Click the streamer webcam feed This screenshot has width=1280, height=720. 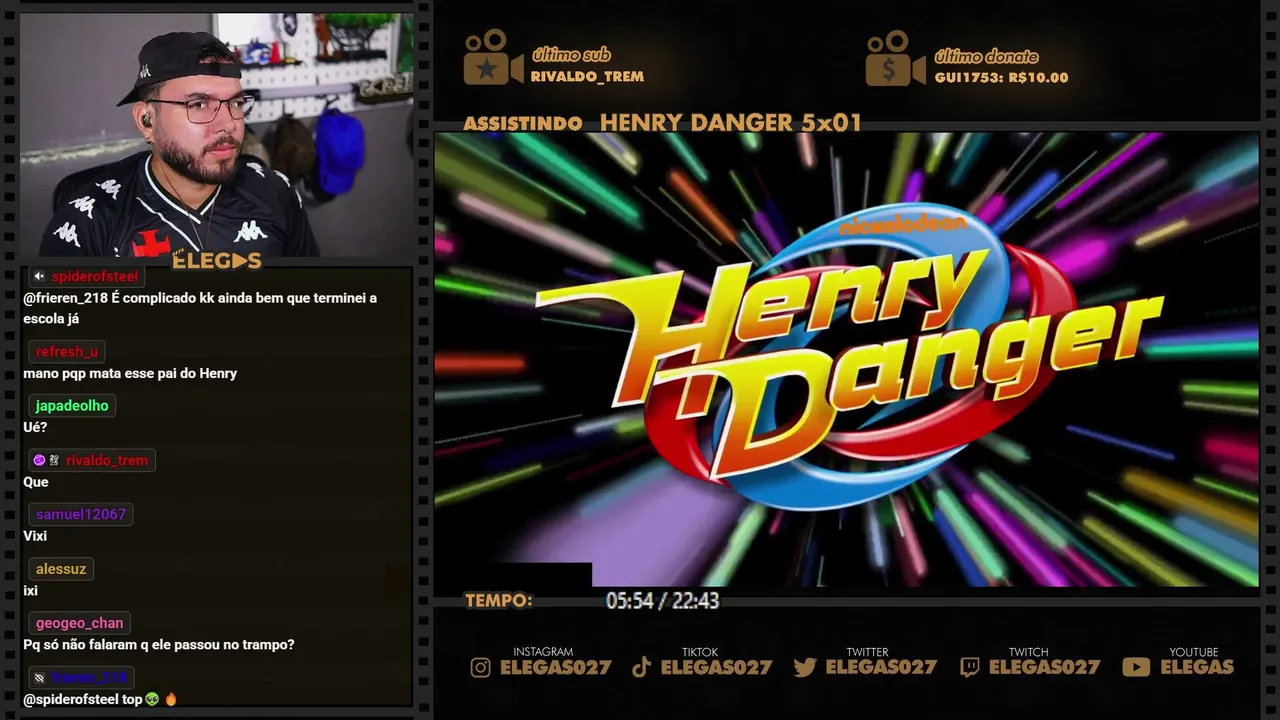216,135
